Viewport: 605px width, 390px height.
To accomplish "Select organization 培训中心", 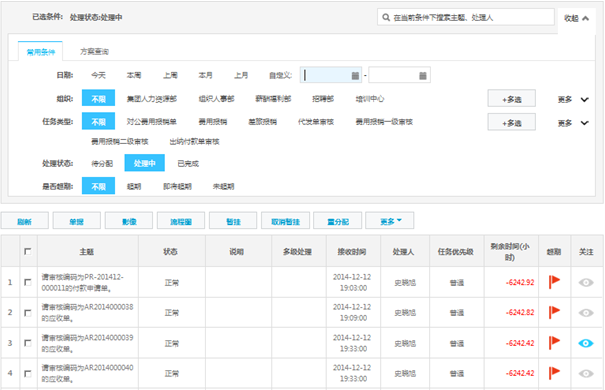I will 370,99.
